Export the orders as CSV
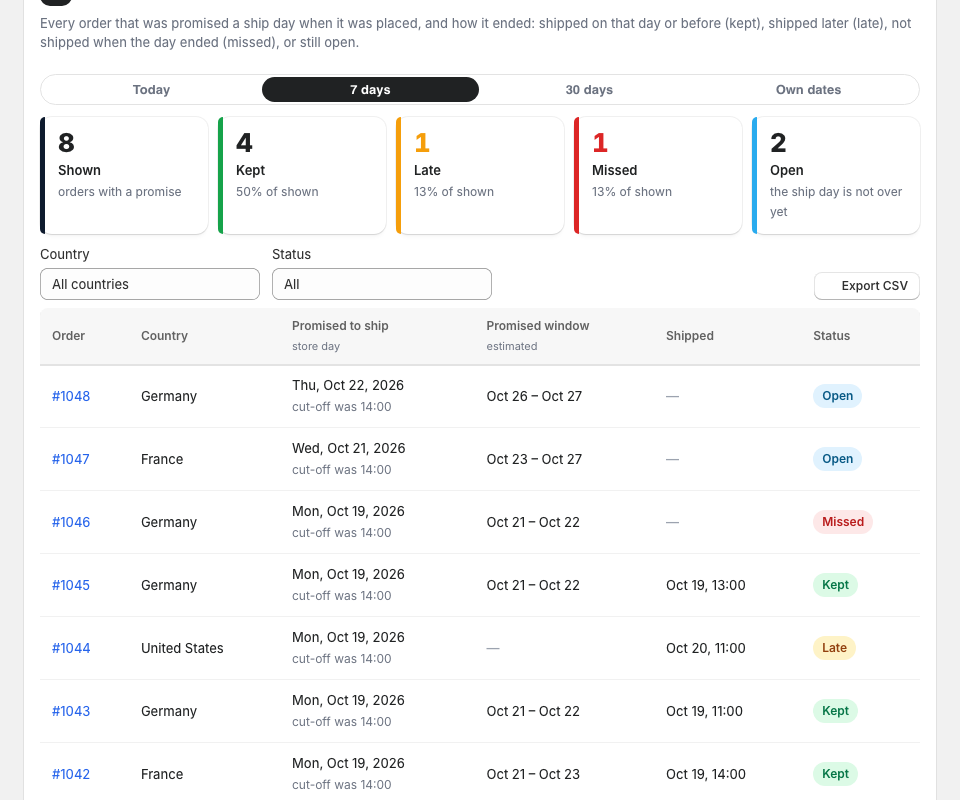 (866, 286)
